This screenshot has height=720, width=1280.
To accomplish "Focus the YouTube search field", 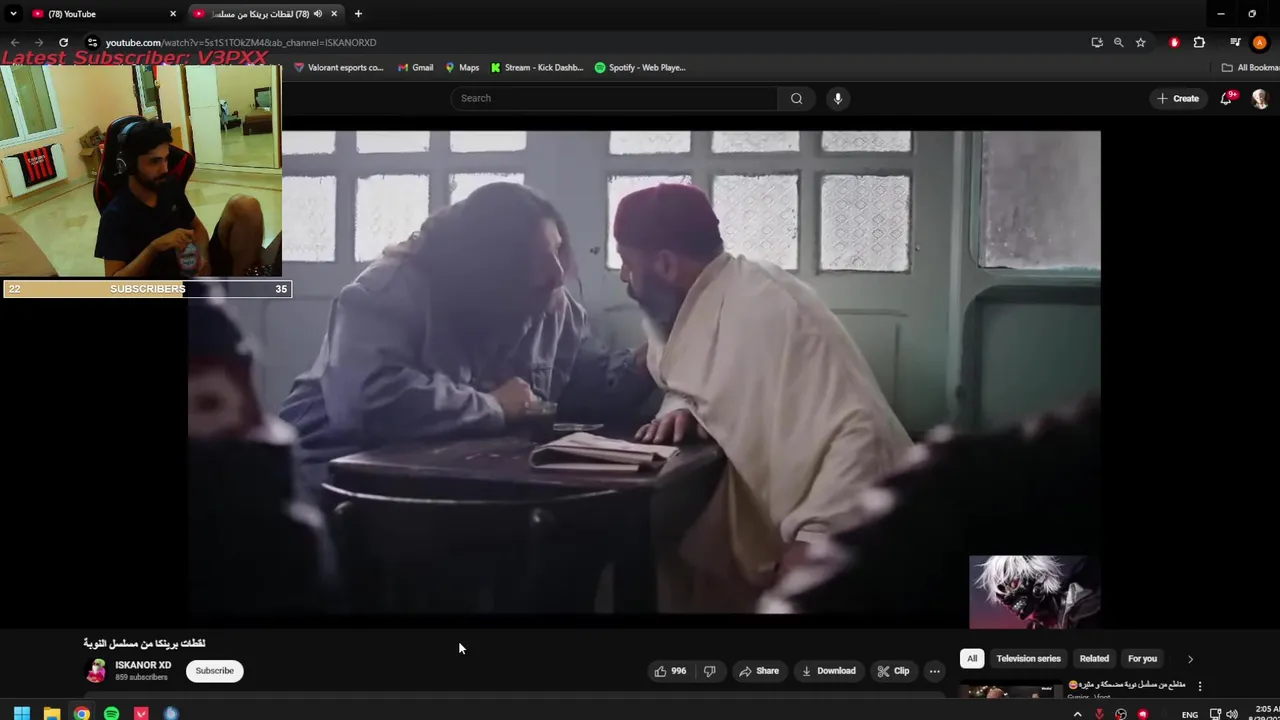I will click(x=614, y=98).
